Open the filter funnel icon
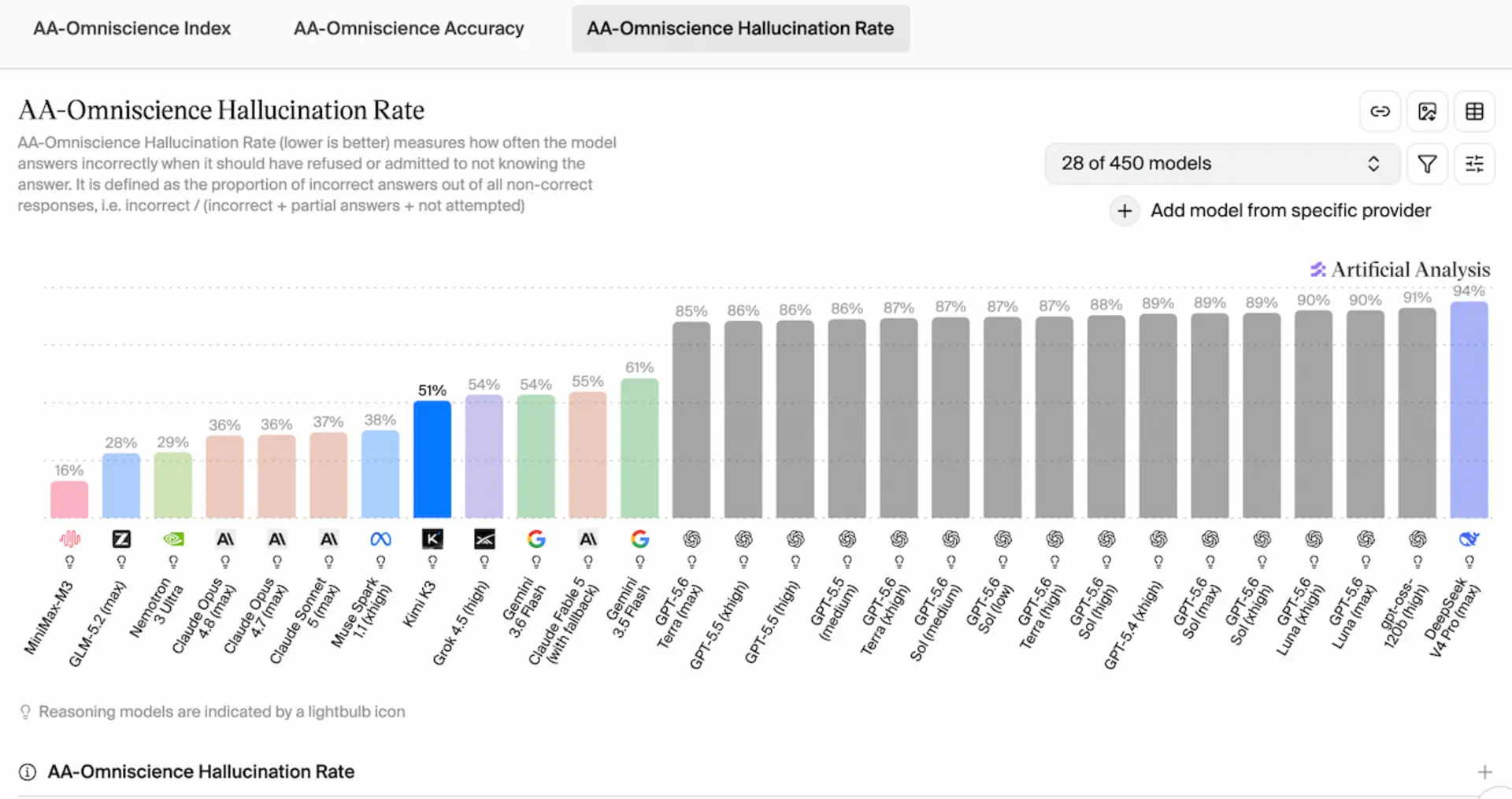Image resolution: width=1512 pixels, height=799 pixels. tap(1427, 164)
